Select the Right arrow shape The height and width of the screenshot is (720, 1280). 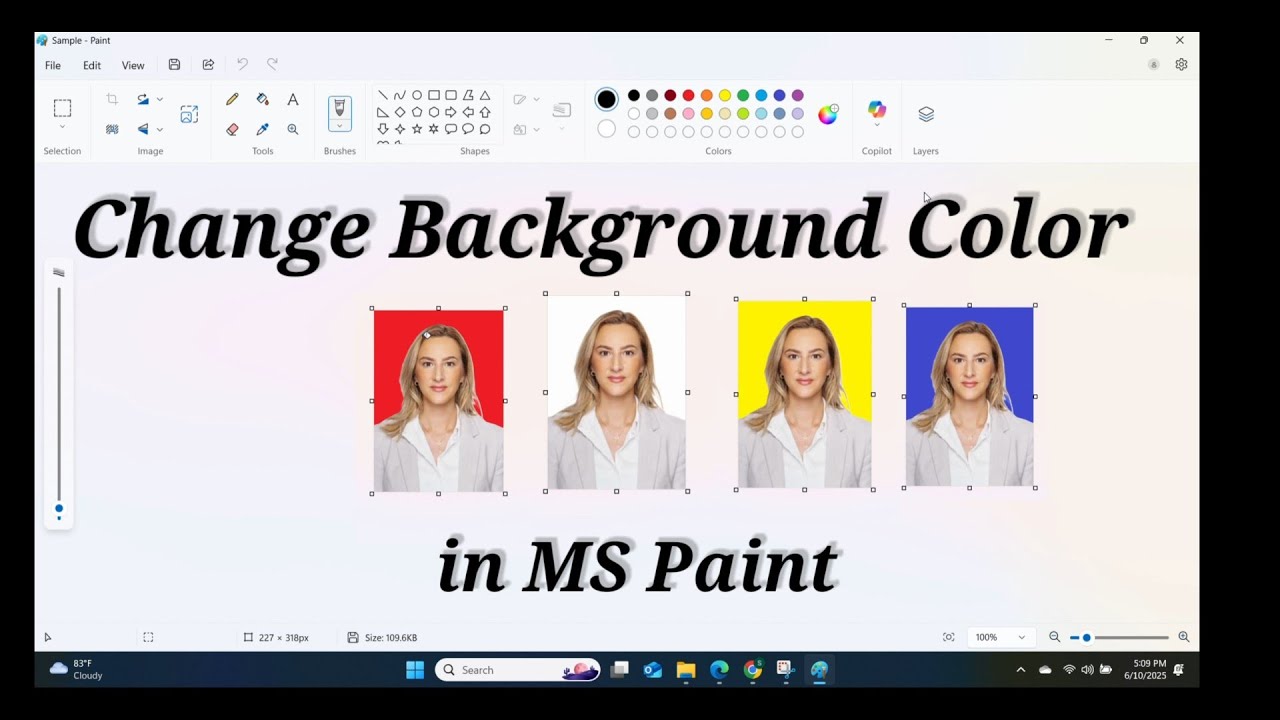[451, 112]
